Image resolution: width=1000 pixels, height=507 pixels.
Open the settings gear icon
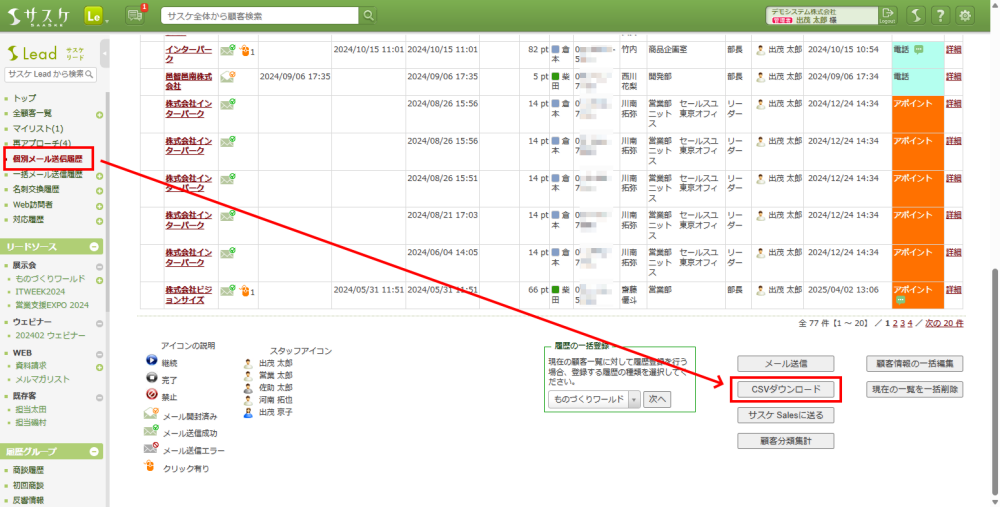click(965, 15)
